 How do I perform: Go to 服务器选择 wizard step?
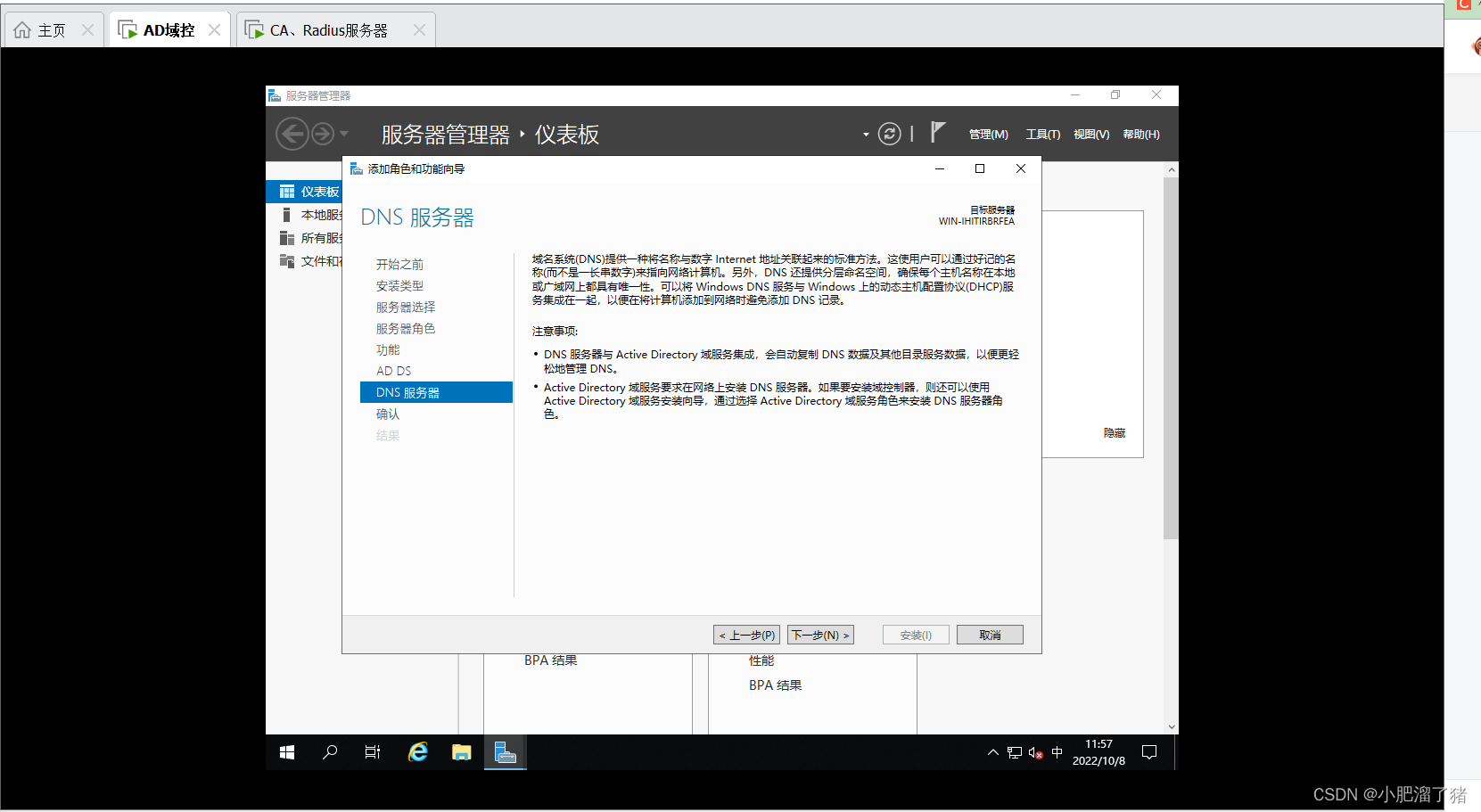[x=406, y=308]
